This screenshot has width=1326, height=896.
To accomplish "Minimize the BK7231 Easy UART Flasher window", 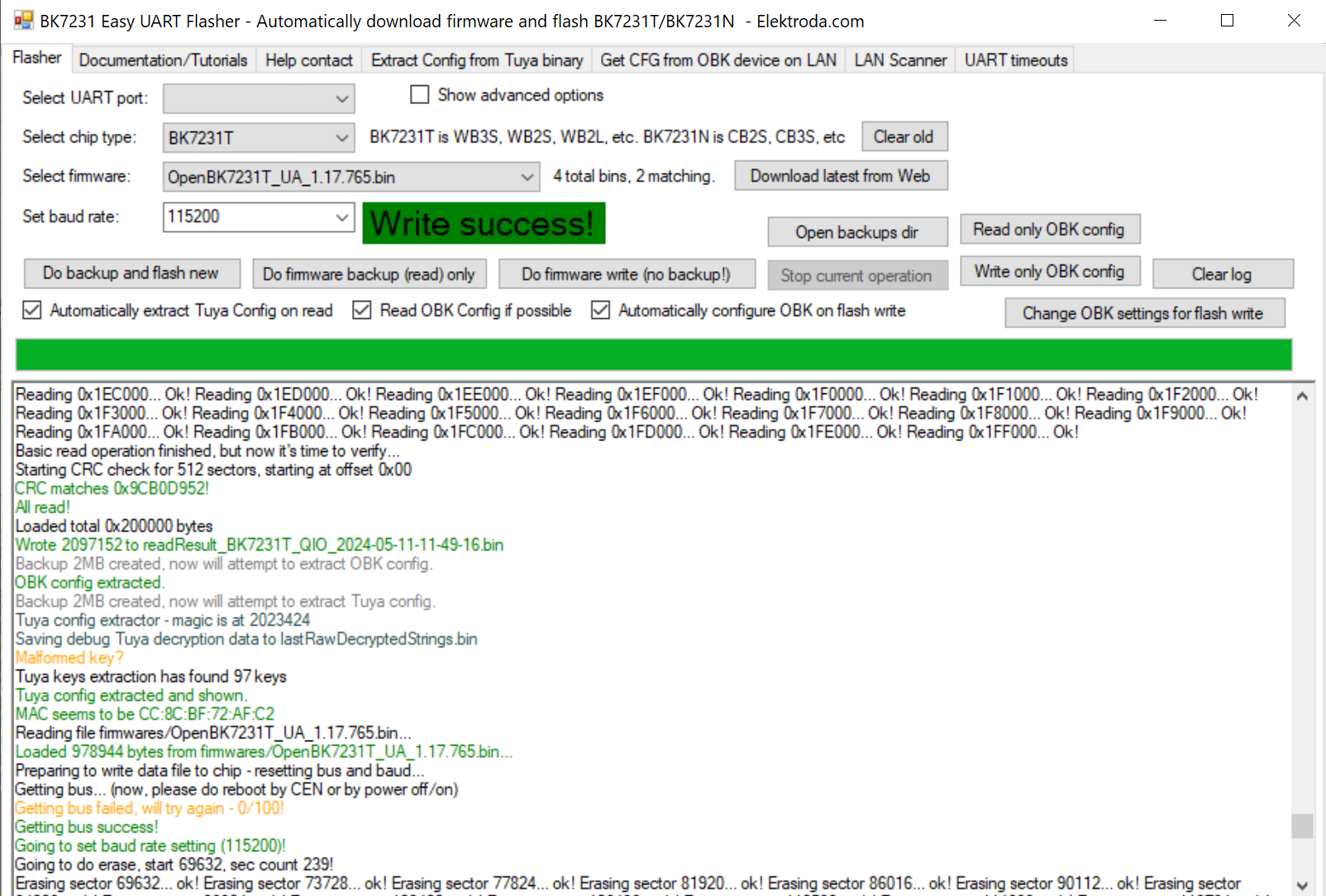I will click(1161, 21).
